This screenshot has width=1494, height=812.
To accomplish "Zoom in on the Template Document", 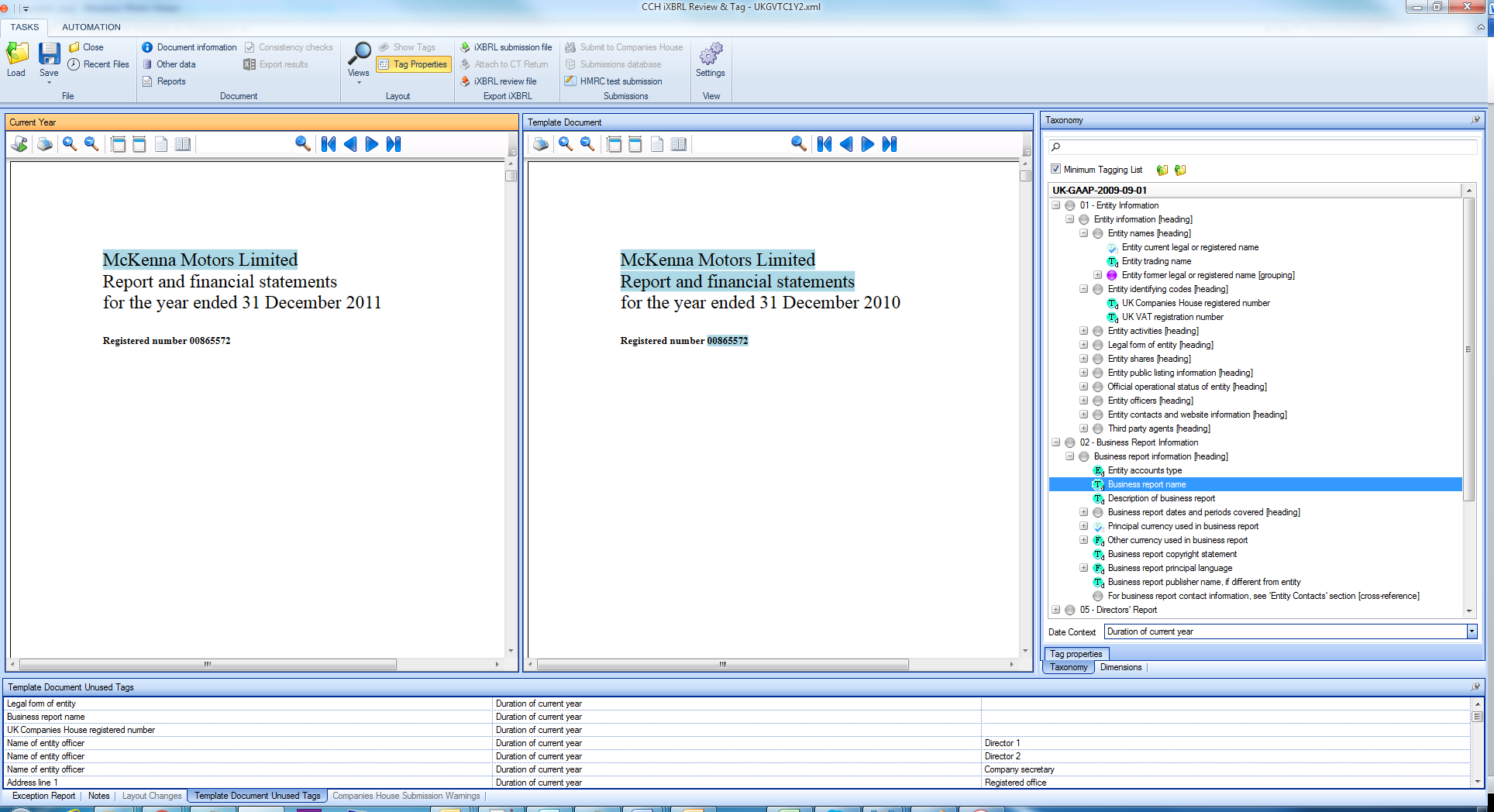I will tap(566, 144).
